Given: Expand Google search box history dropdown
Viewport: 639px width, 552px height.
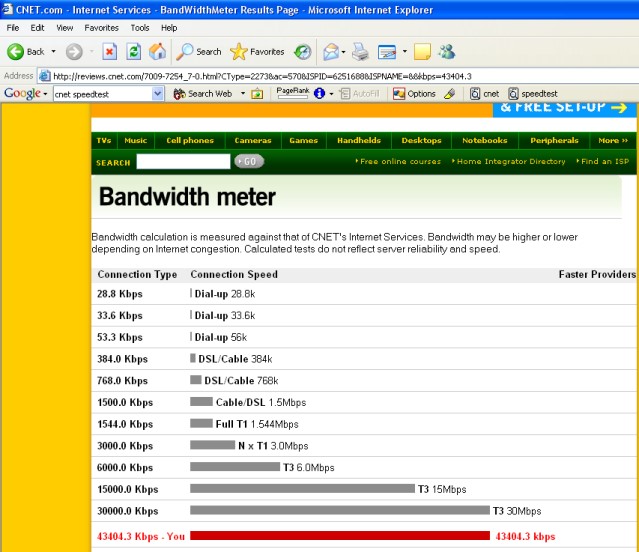Looking at the screenshot, I should [x=158, y=94].
